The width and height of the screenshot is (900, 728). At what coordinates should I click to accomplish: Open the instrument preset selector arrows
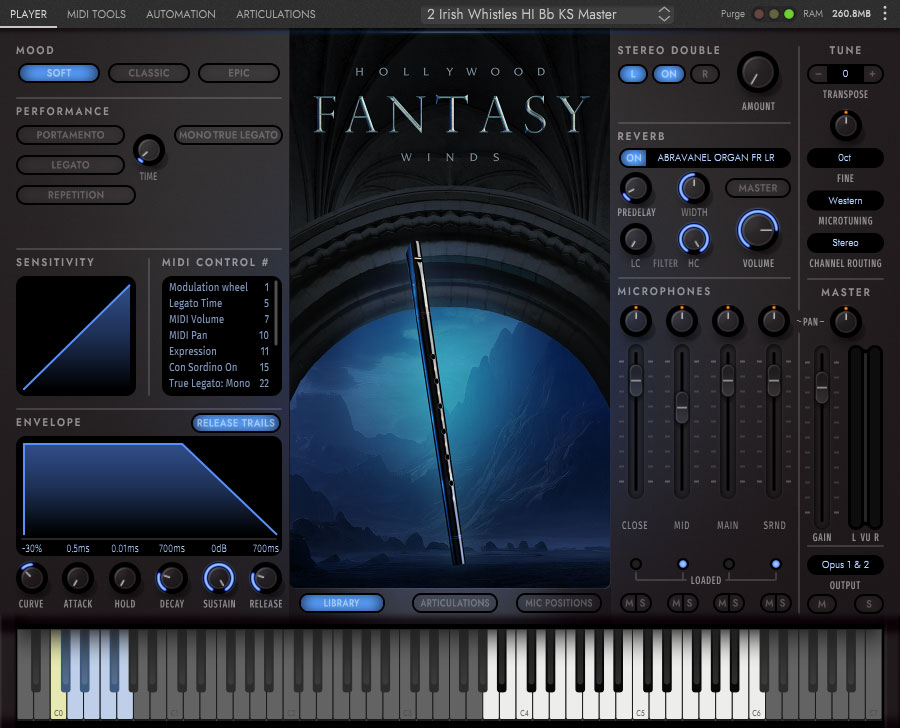coord(664,14)
